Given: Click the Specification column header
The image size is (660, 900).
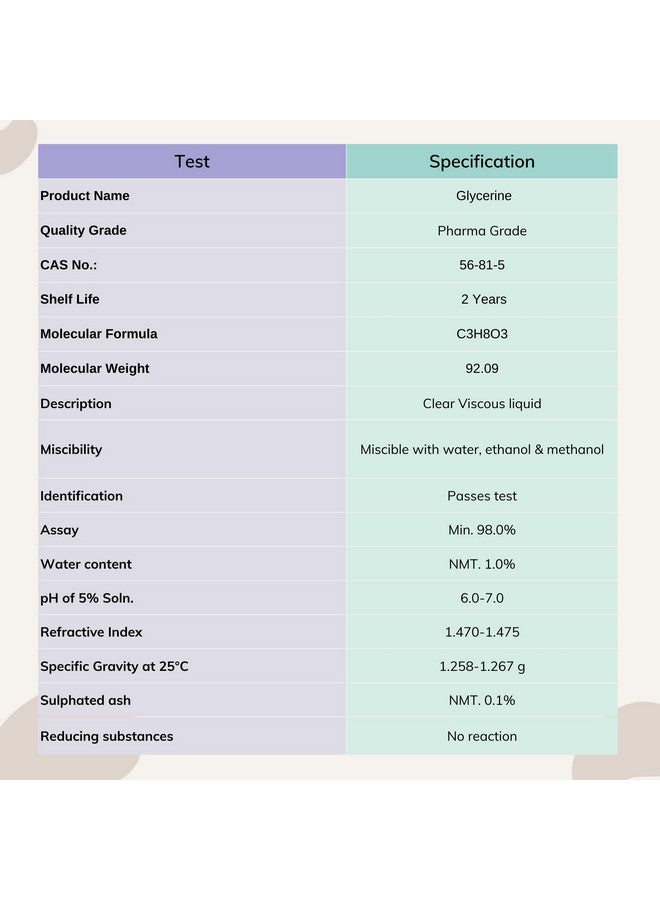Looking at the screenshot, I should (x=482, y=161).
